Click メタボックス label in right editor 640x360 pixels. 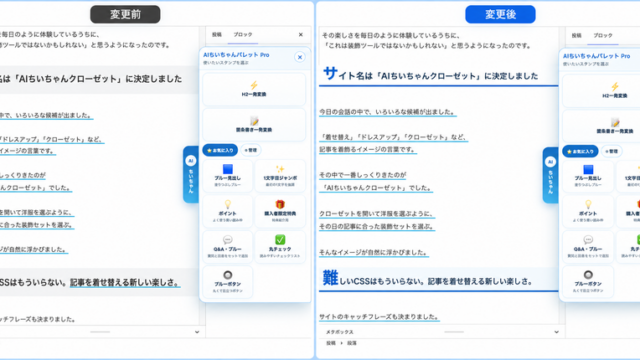(x=340, y=332)
